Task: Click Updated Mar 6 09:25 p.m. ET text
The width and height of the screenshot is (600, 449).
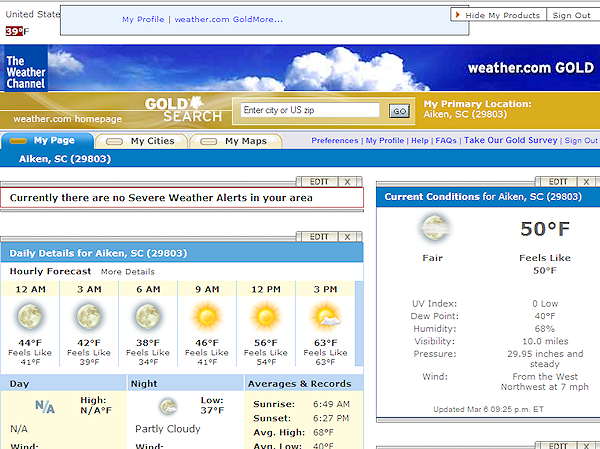Action: (x=488, y=409)
